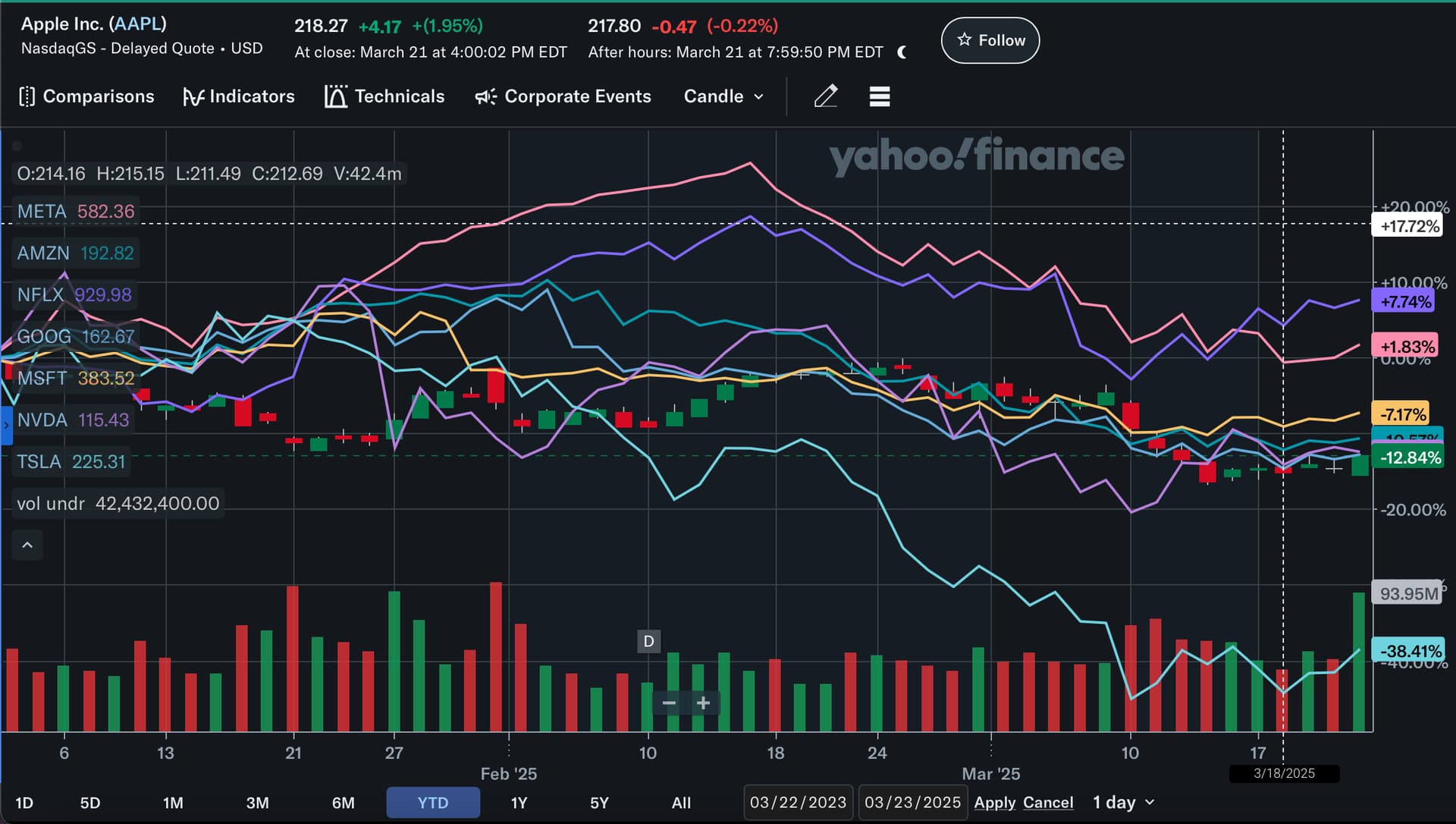Select the 1M time range
This screenshot has height=824, width=1456.
pyautogui.click(x=173, y=803)
